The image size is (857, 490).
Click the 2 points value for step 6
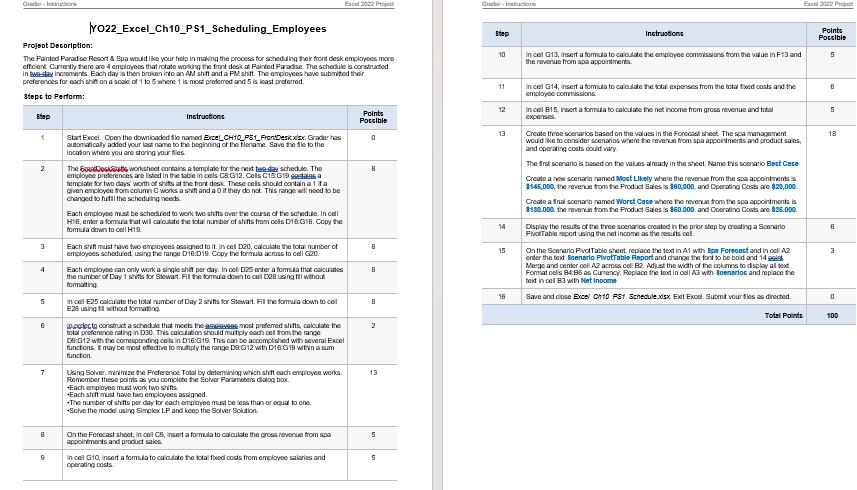click(x=373, y=326)
